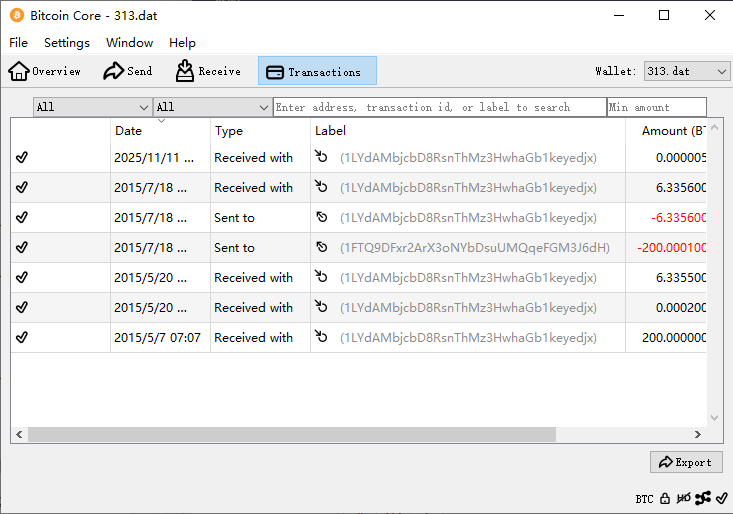This screenshot has width=733, height=514.
Task: Open the Receive tab
Action: (208, 71)
